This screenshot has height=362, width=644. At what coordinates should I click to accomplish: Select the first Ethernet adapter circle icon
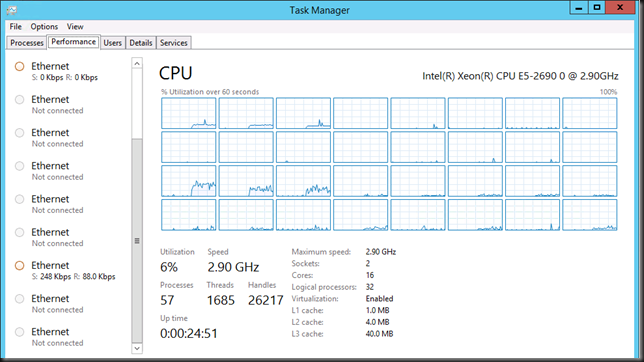(19, 67)
